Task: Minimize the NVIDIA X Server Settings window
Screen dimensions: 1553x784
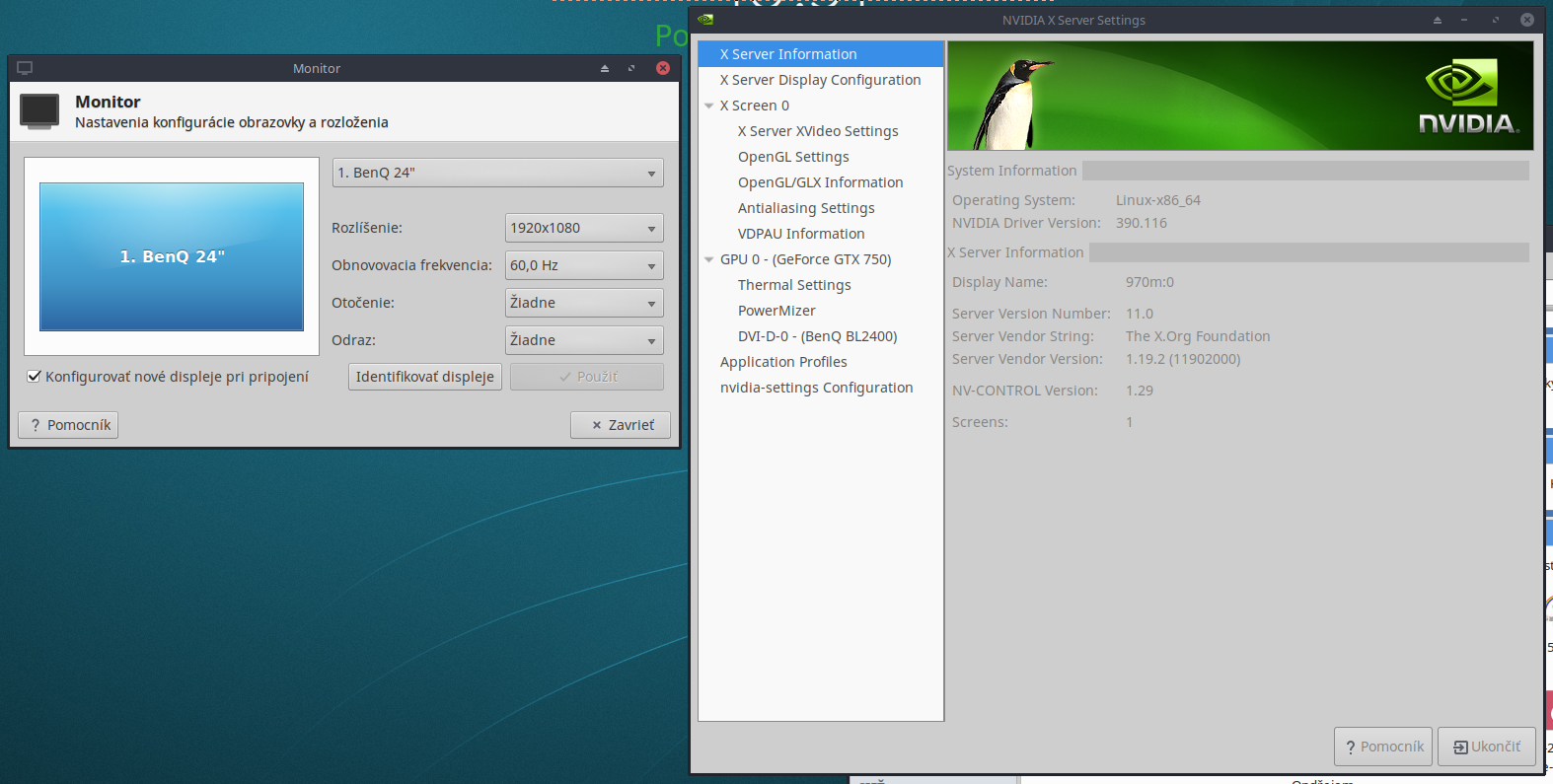Action: pos(1464,20)
